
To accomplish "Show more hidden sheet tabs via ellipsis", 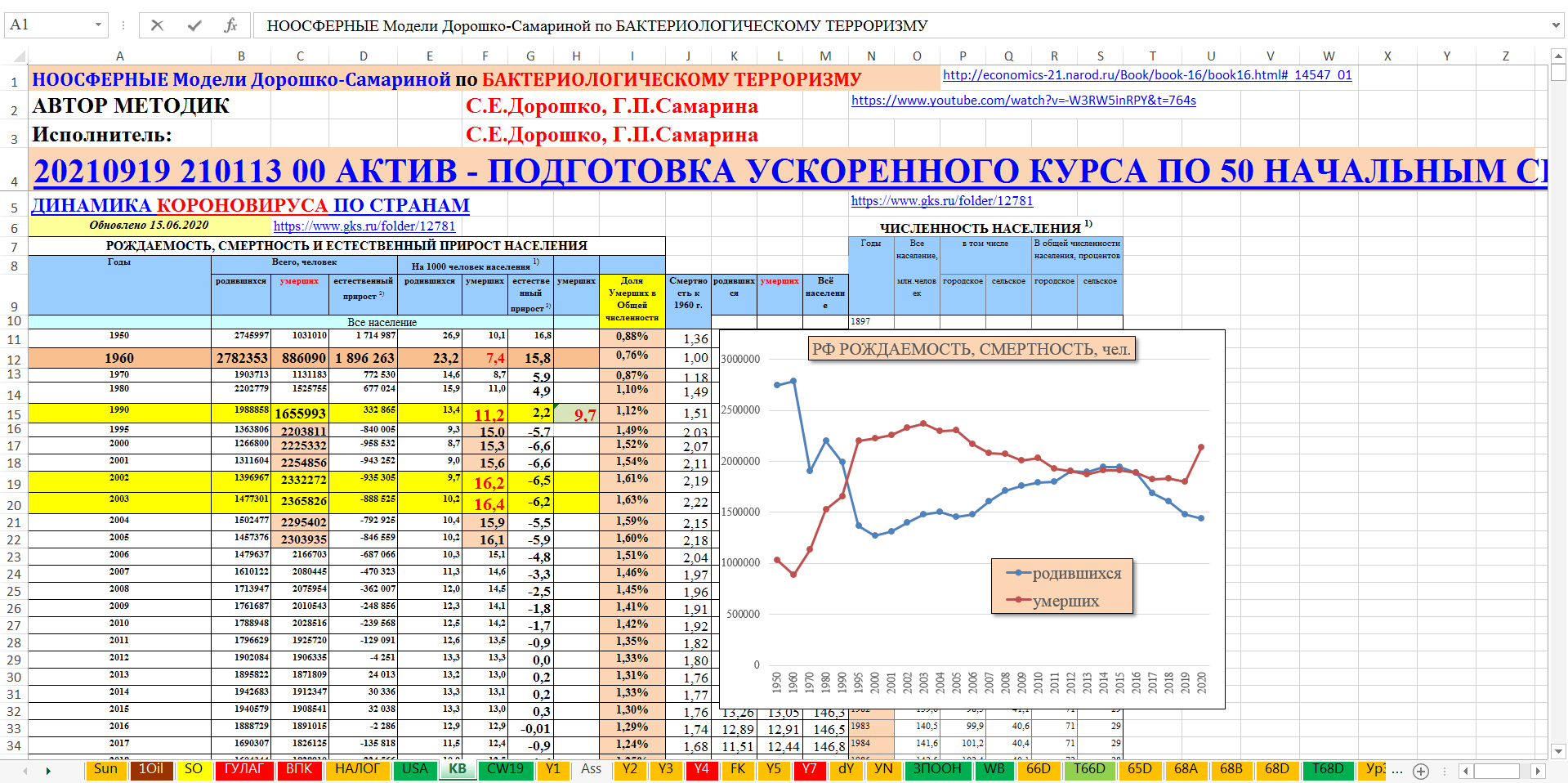I will (x=1397, y=770).
